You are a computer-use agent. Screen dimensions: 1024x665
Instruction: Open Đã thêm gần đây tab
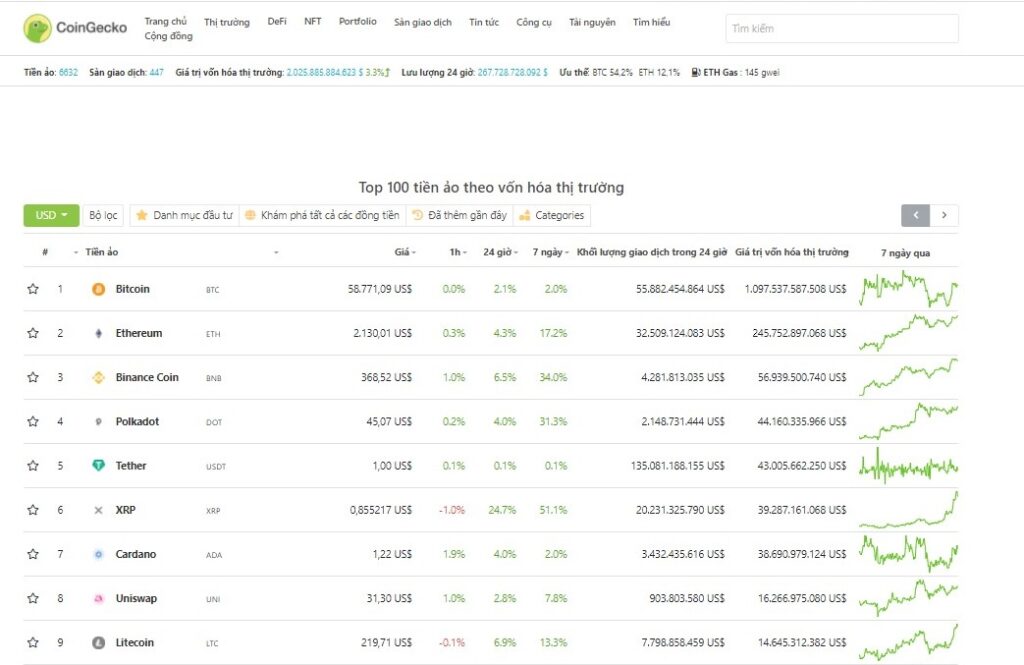[x=460, y=215]
